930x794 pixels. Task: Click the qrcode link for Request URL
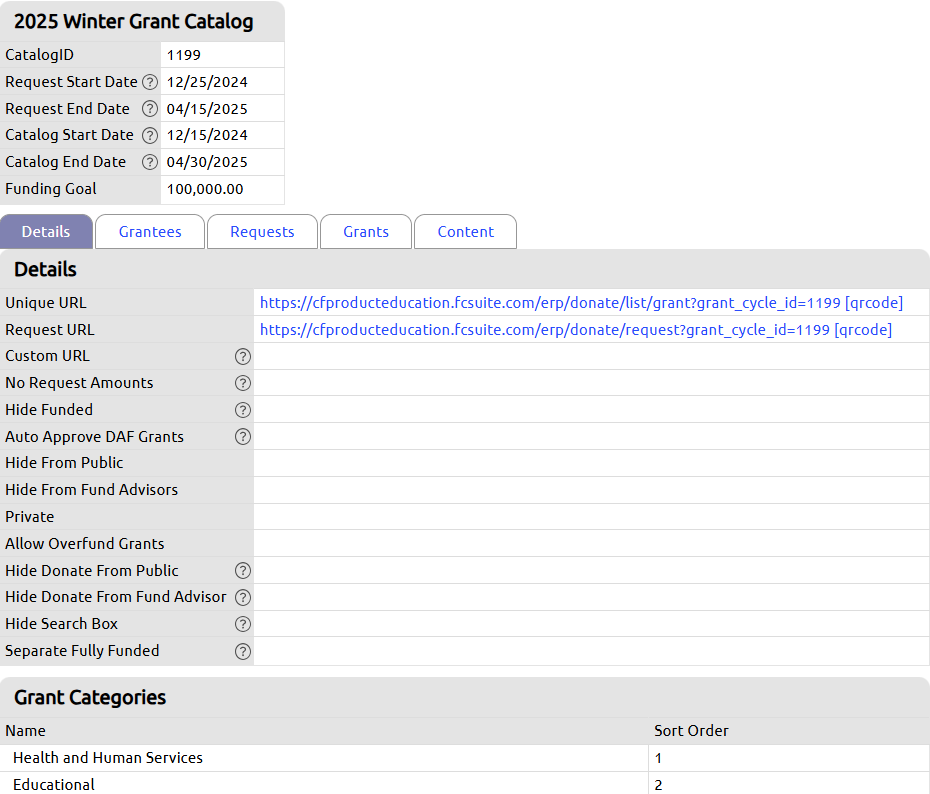click(863, 330)
